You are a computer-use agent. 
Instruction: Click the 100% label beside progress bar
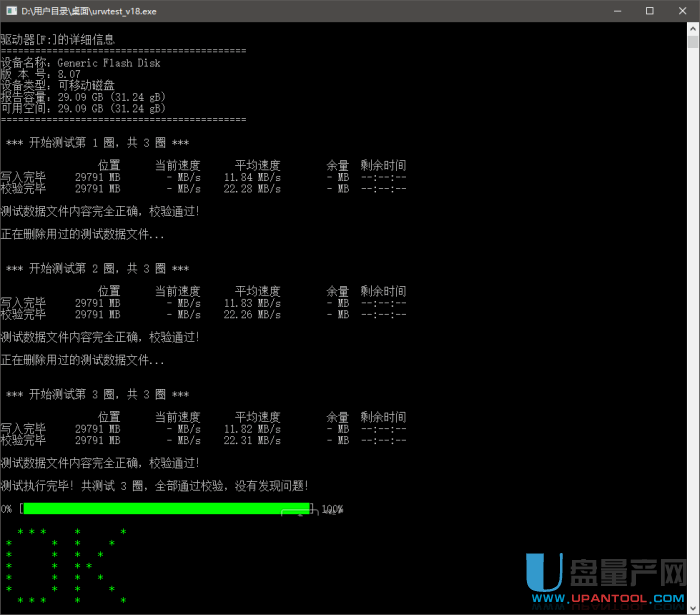pyautogui.click(x=332, y=509)
